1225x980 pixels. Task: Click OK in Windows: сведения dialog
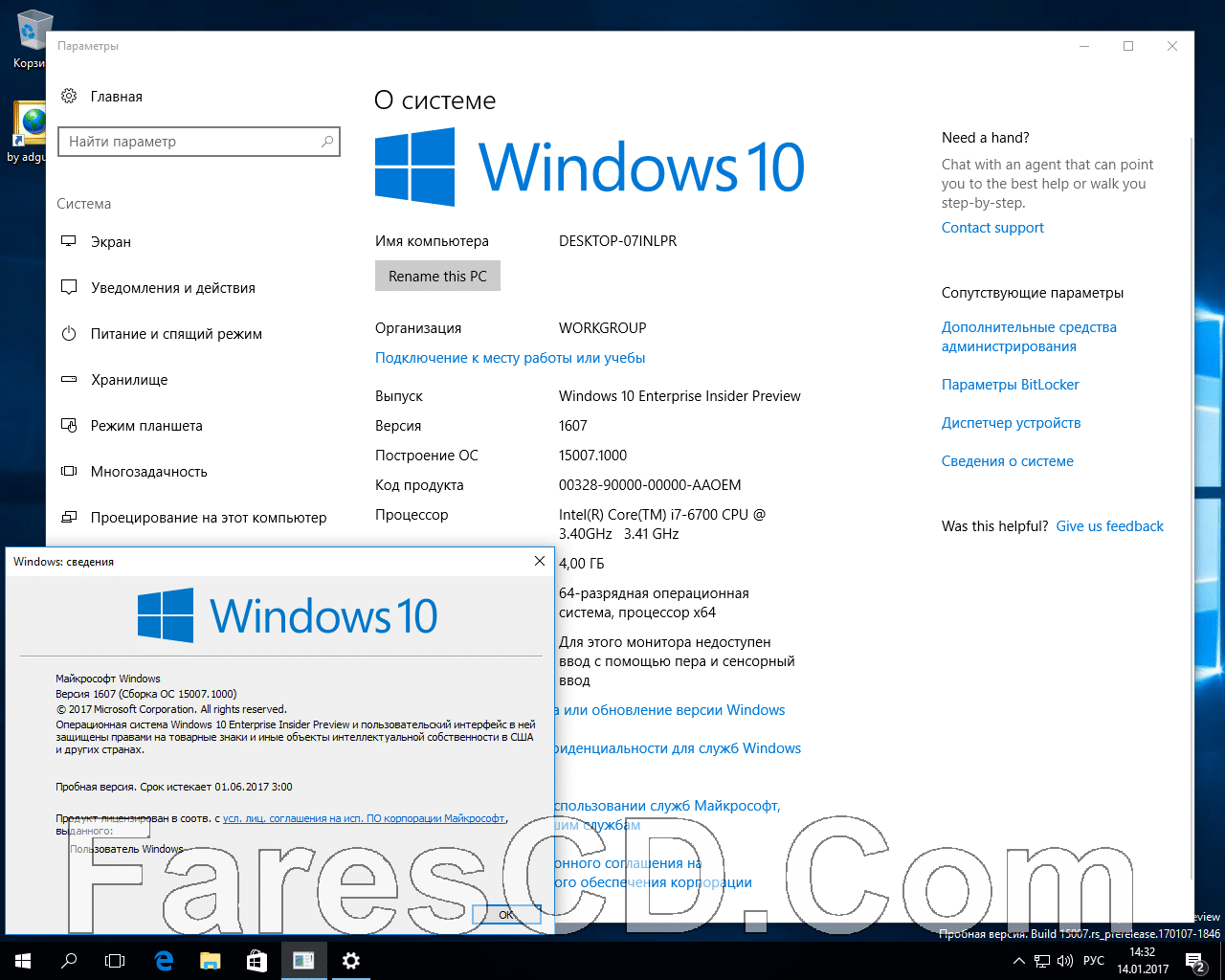[506, 914]
